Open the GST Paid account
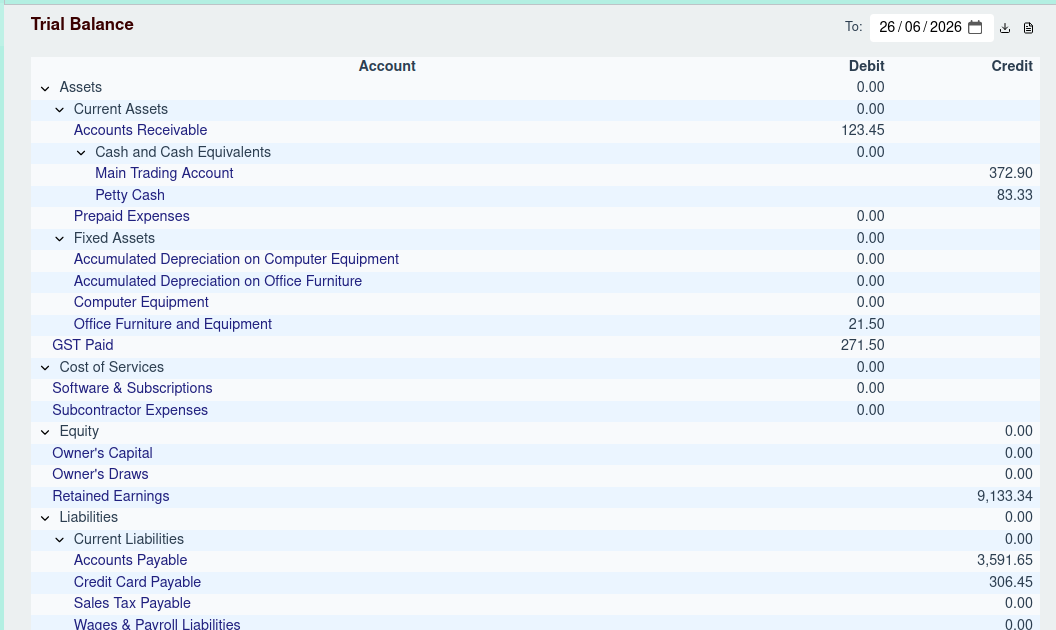 point(83,345)
